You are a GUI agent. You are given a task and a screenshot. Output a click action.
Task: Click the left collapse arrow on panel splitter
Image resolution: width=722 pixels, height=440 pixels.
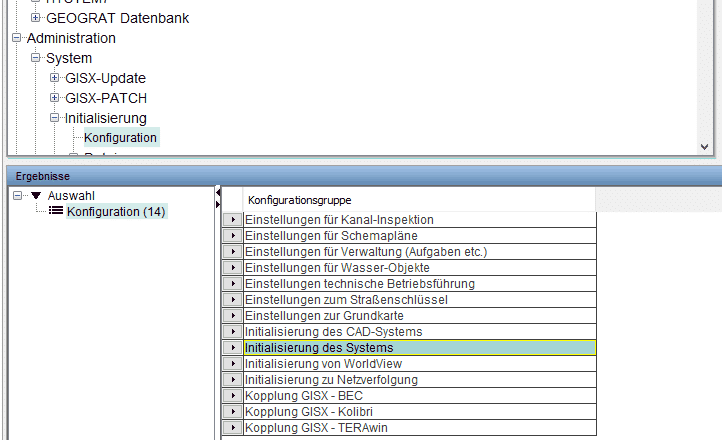point(218,192)
